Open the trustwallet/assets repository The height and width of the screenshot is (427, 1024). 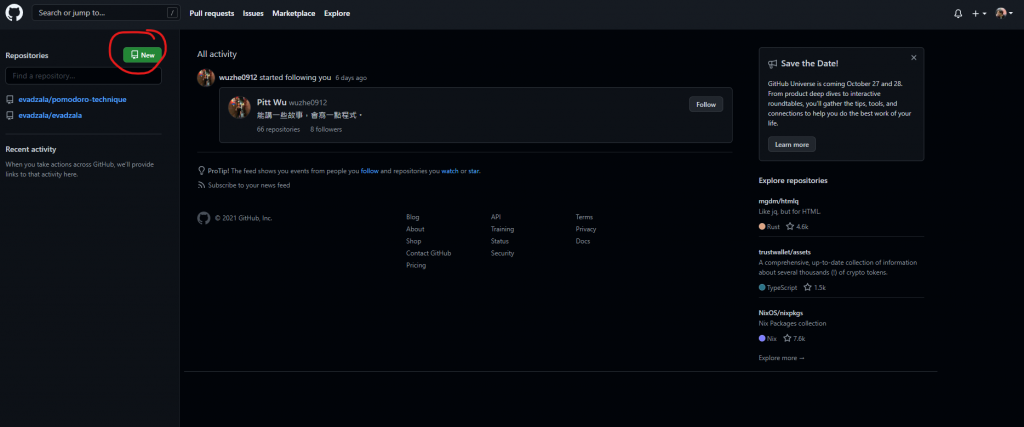pyautogui.click(x=784, y=251)
